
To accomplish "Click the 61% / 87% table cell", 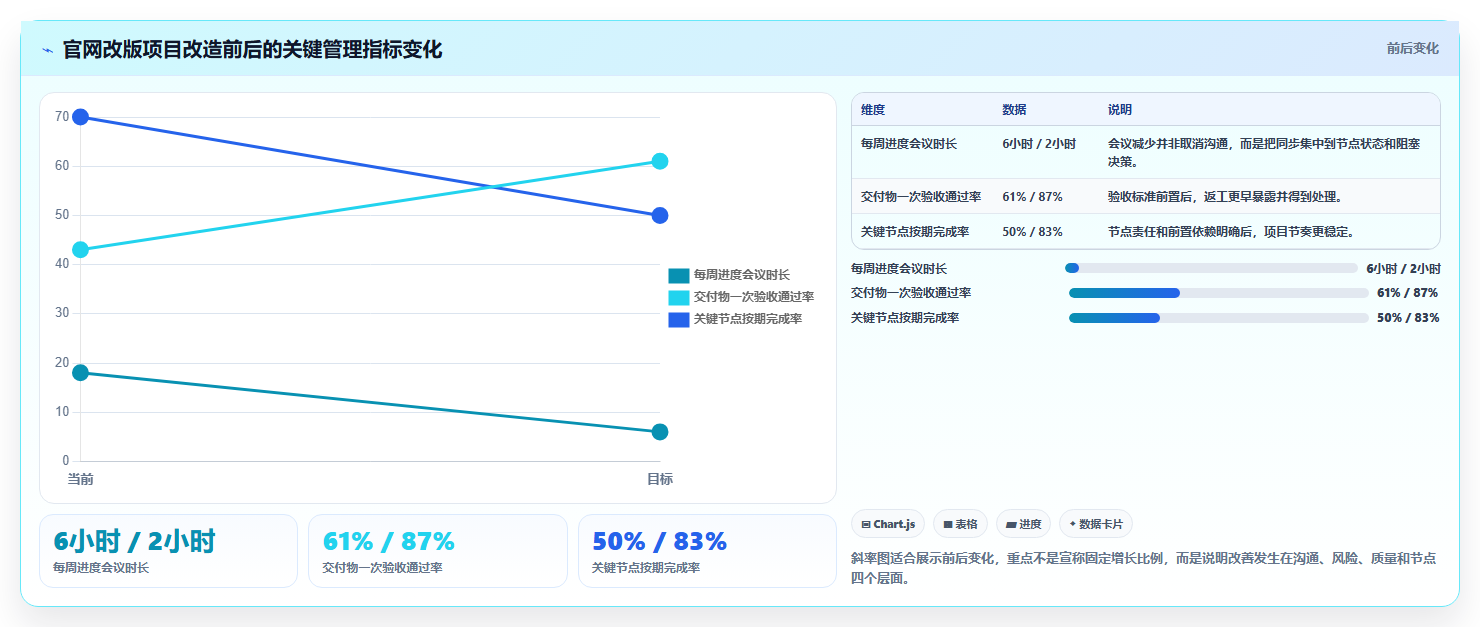I will (x=1032, y=197).
